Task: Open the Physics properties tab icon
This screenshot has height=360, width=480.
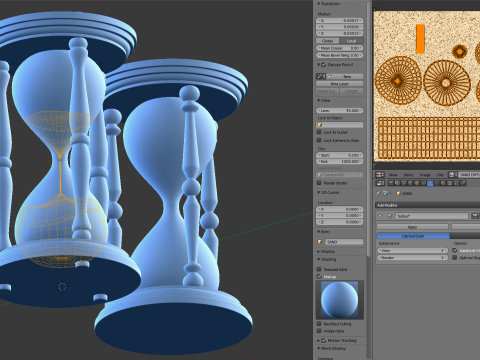Action: coord(463,183)
